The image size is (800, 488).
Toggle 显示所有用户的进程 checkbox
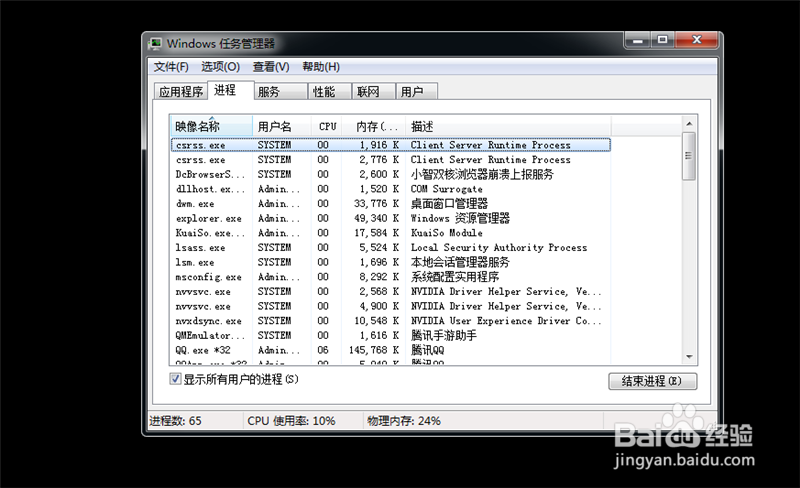175,379
